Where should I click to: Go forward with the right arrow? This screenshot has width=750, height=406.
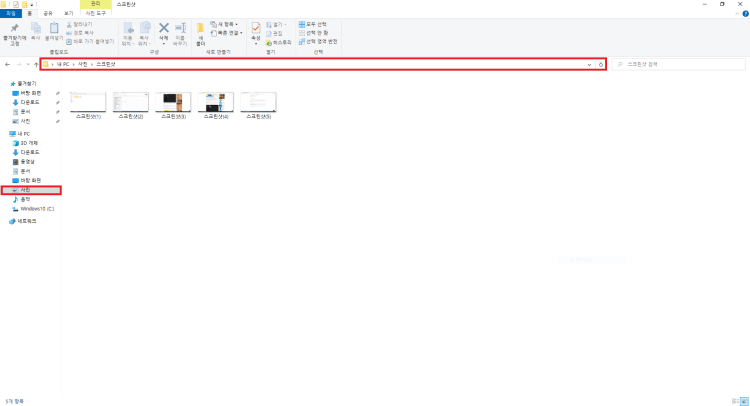[19, 64]
